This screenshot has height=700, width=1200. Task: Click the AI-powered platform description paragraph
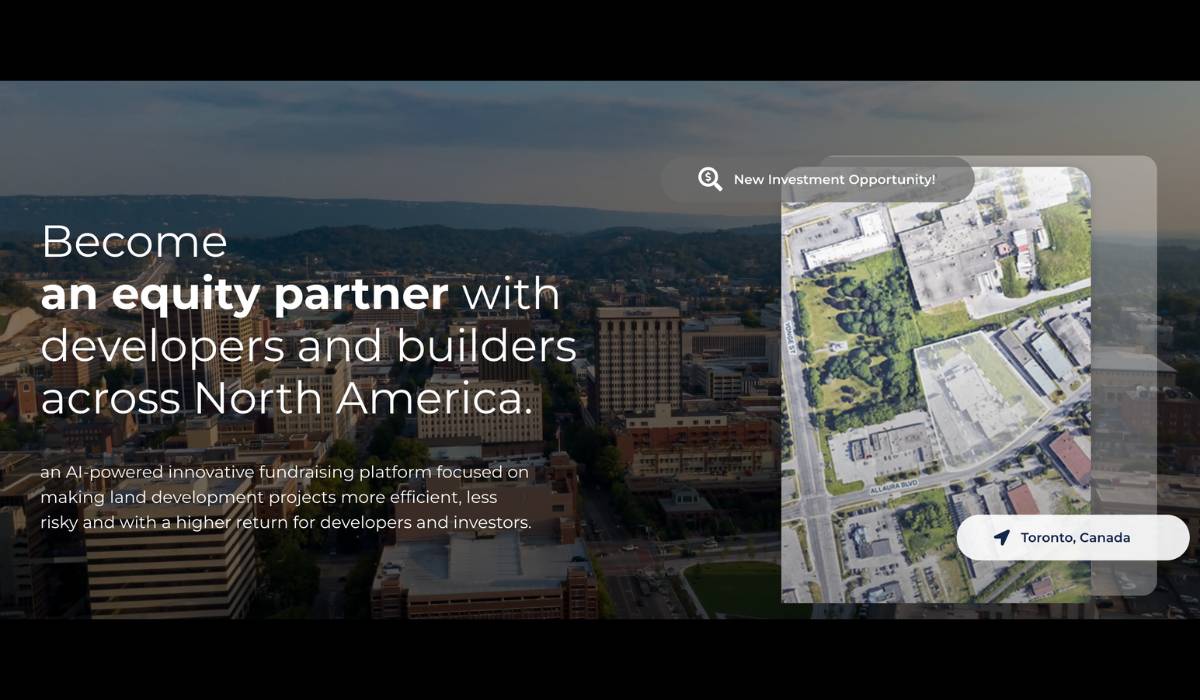(x=285, y=497)
